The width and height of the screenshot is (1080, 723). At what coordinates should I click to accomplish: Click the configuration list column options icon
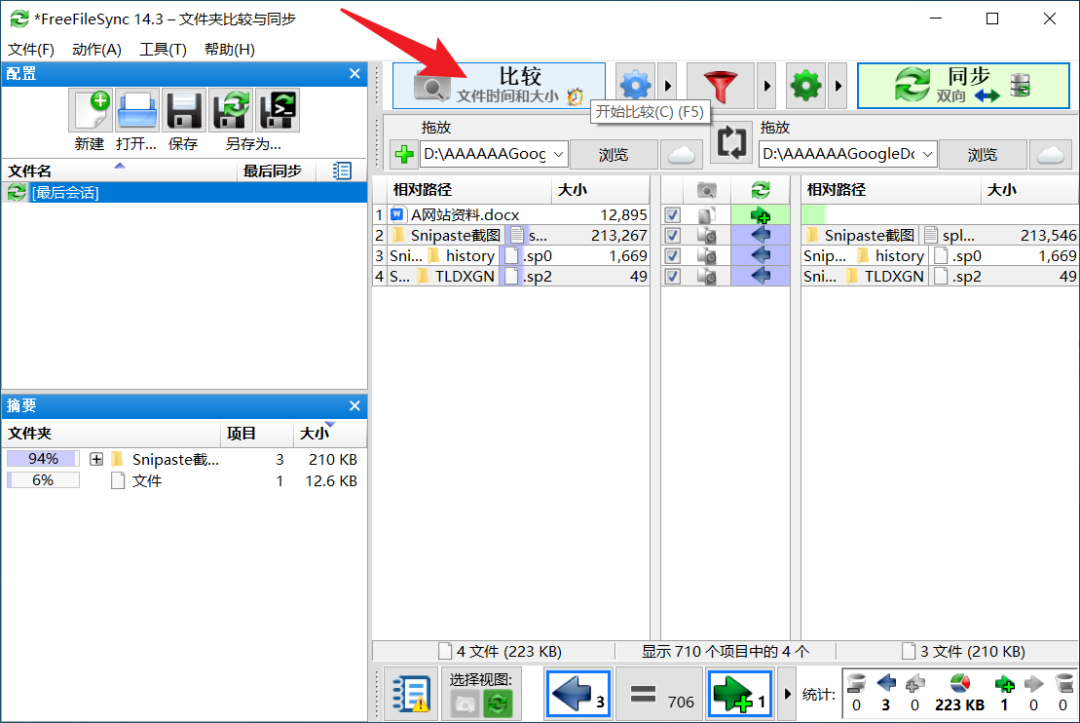(x=342, y=170)
